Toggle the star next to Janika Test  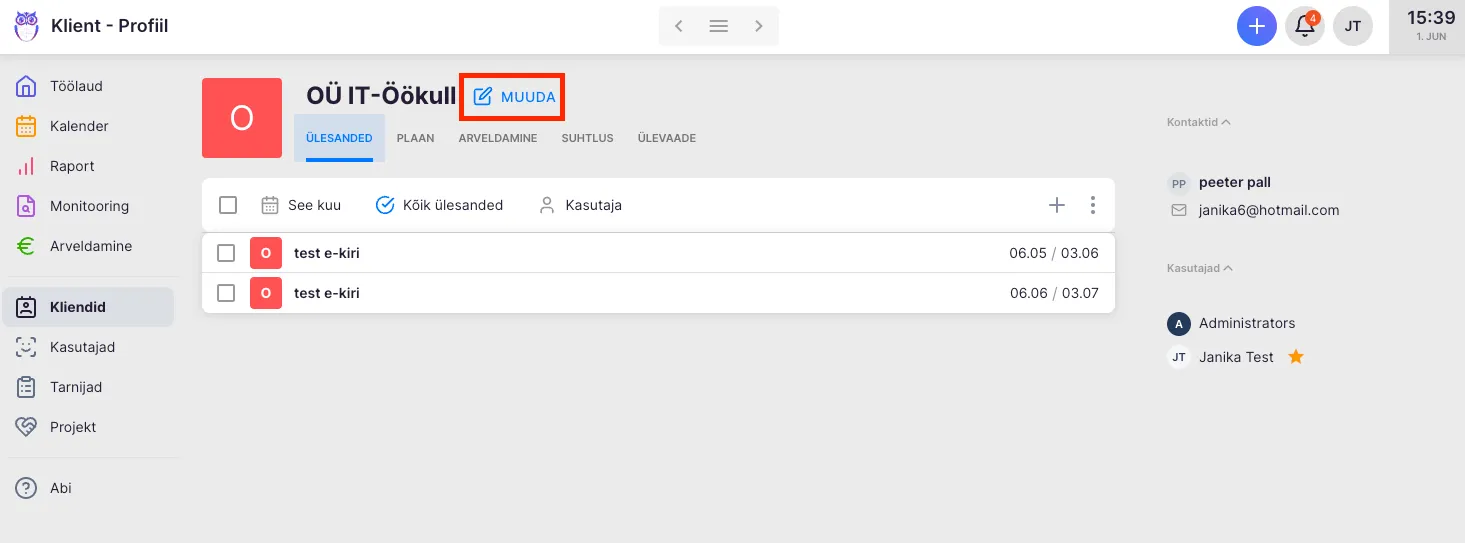1296,357
